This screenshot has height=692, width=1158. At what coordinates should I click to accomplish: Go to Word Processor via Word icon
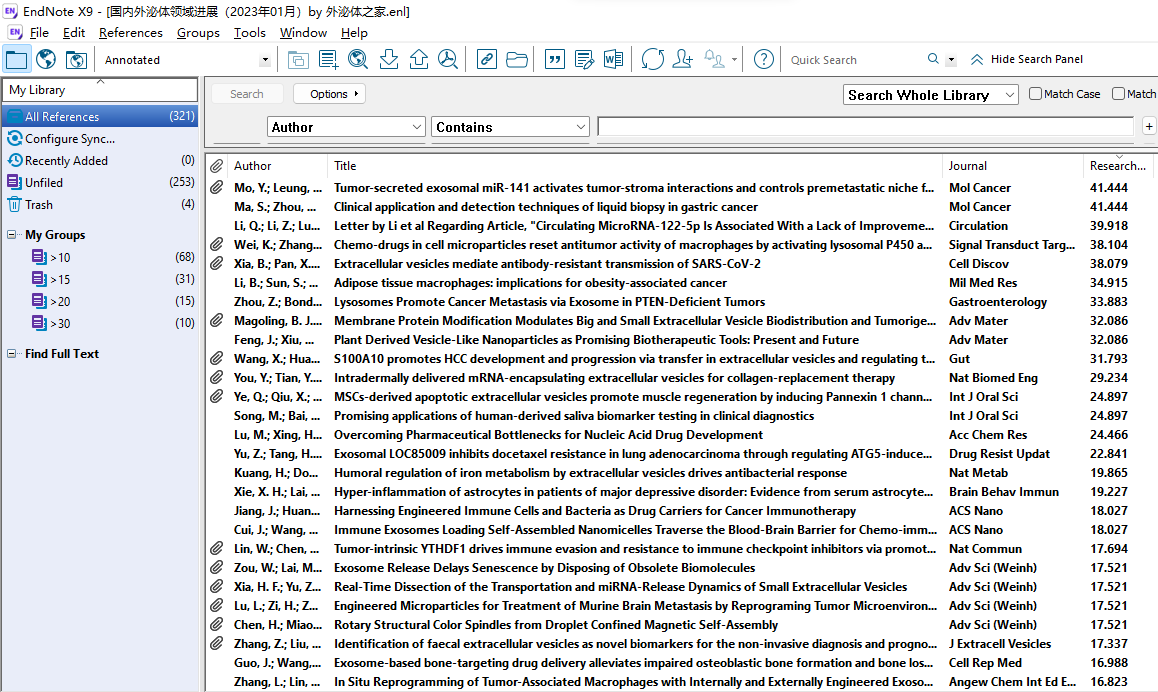(x=614, y=59)
